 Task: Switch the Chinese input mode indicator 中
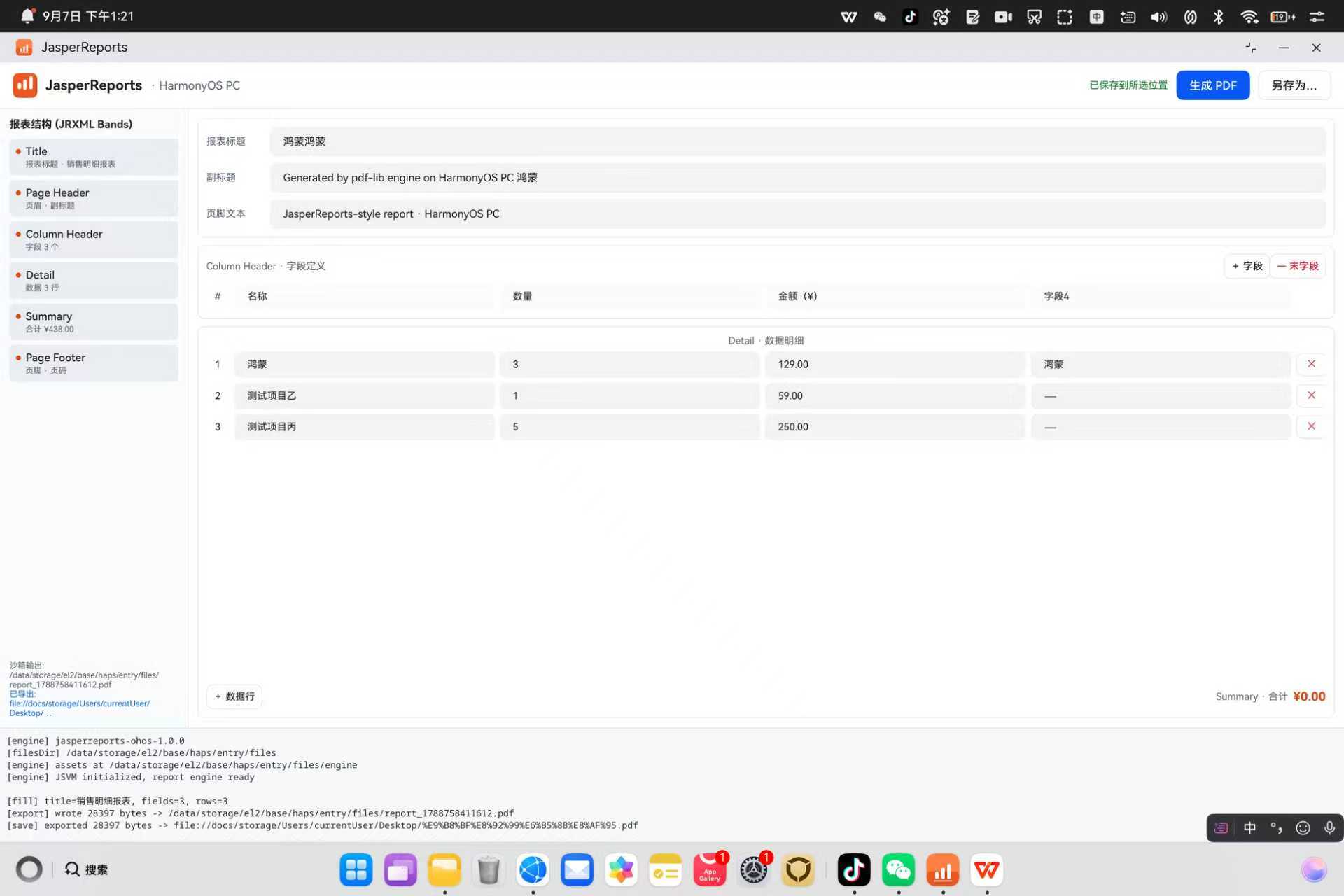(x=1249, y=828)
